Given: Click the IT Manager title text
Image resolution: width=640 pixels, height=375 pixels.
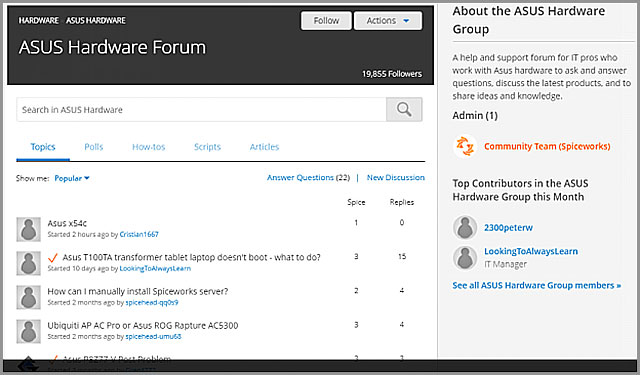Looking at the screenshot, I should [x=505, y=264].
